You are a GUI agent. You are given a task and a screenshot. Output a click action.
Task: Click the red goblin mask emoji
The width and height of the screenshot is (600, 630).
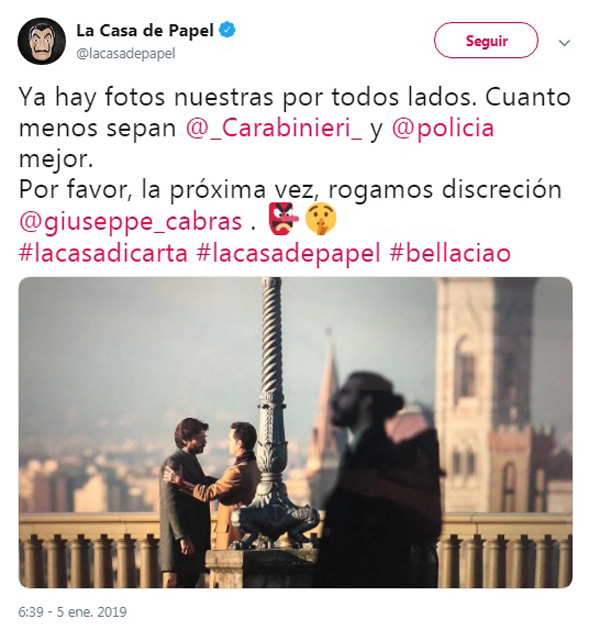[x=283, y=219]
